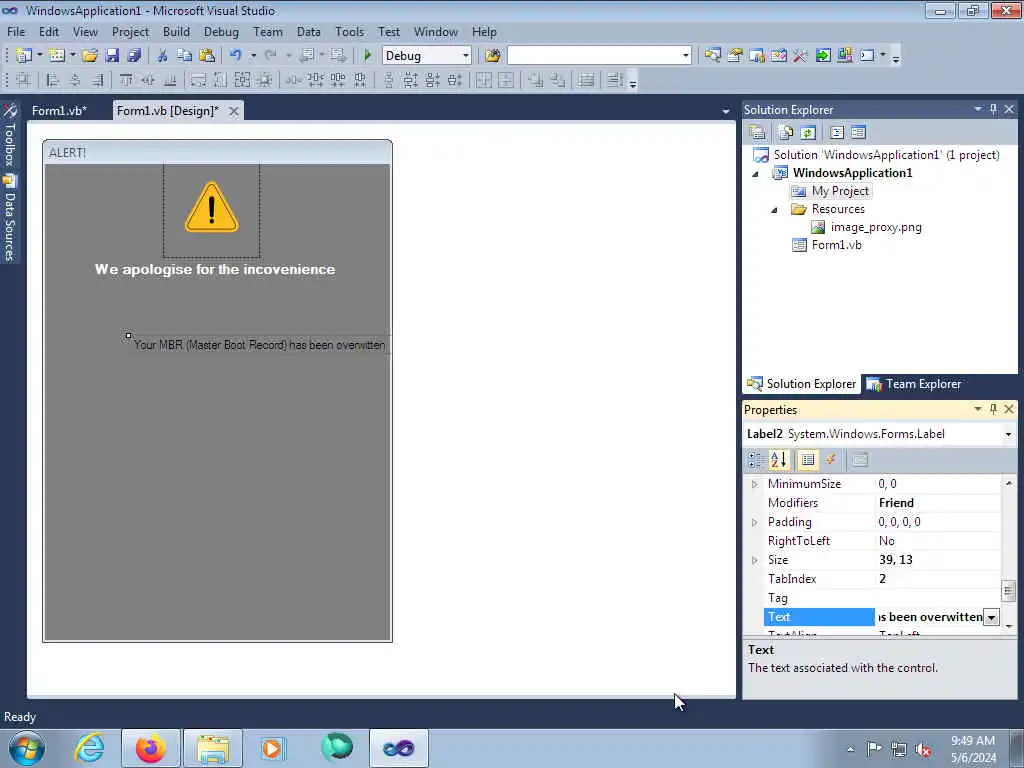Screen dimensions: 1024x768
Task: Open Solution Explorer from the toolbar icon
Action: 712,56
